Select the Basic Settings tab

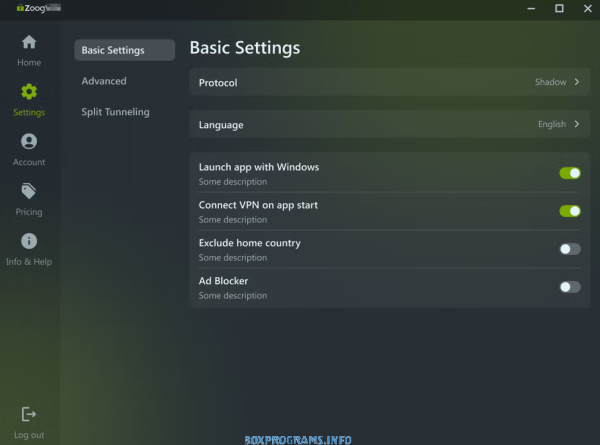coord(125,50)
